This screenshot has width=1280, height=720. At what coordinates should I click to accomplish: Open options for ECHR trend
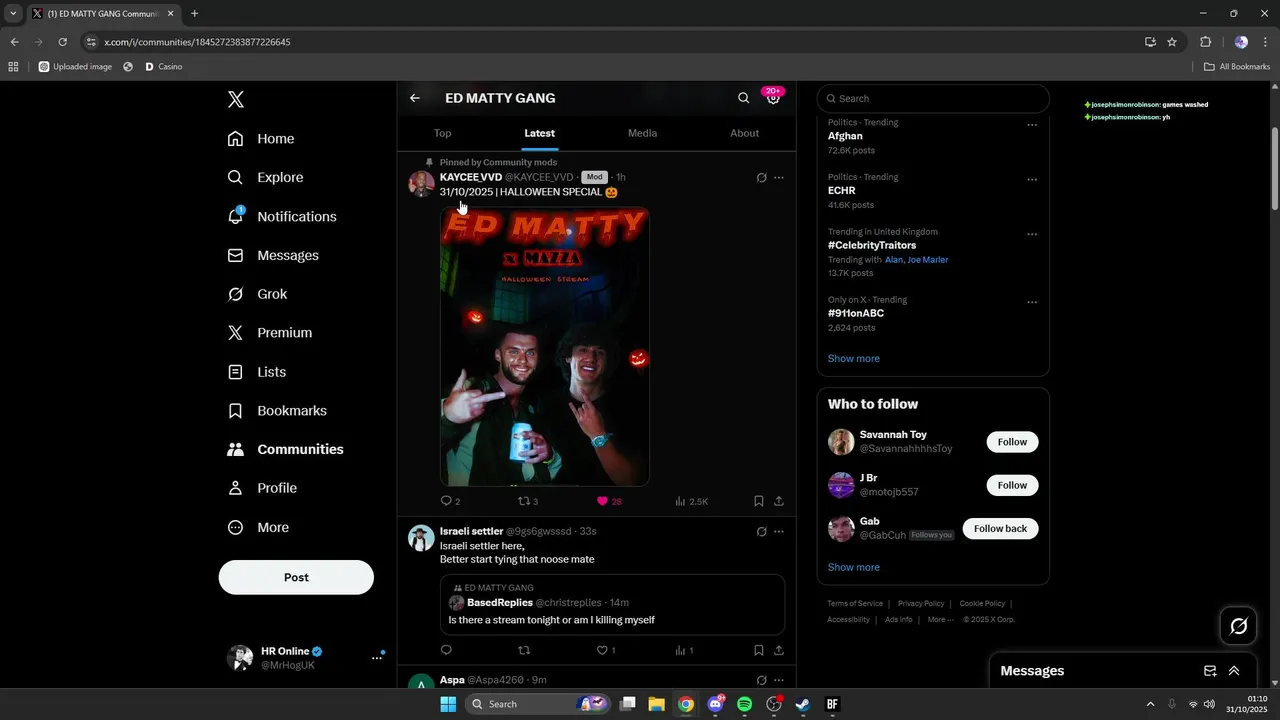coord(1032,181)
